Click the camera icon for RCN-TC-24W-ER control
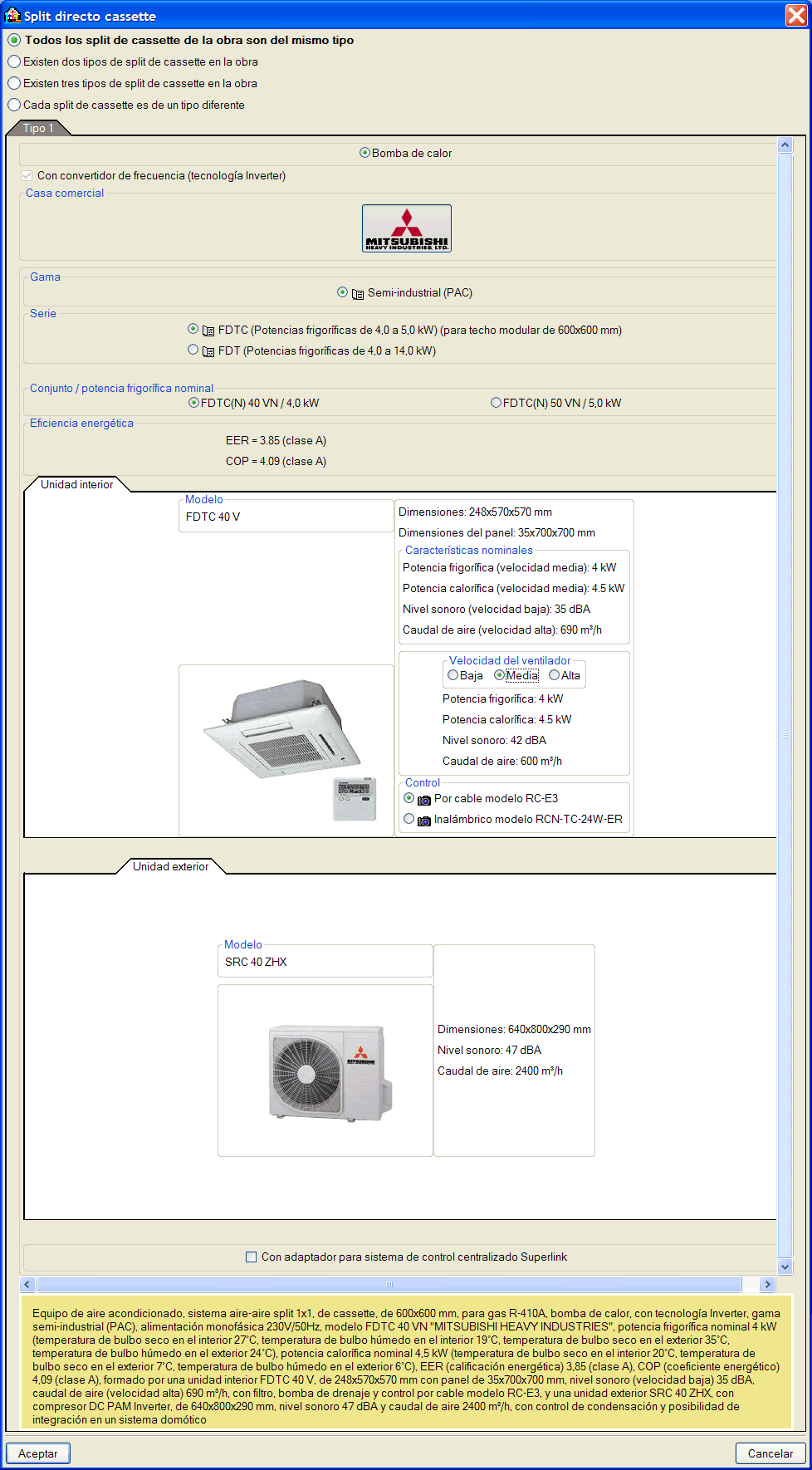 coord(424,821)
